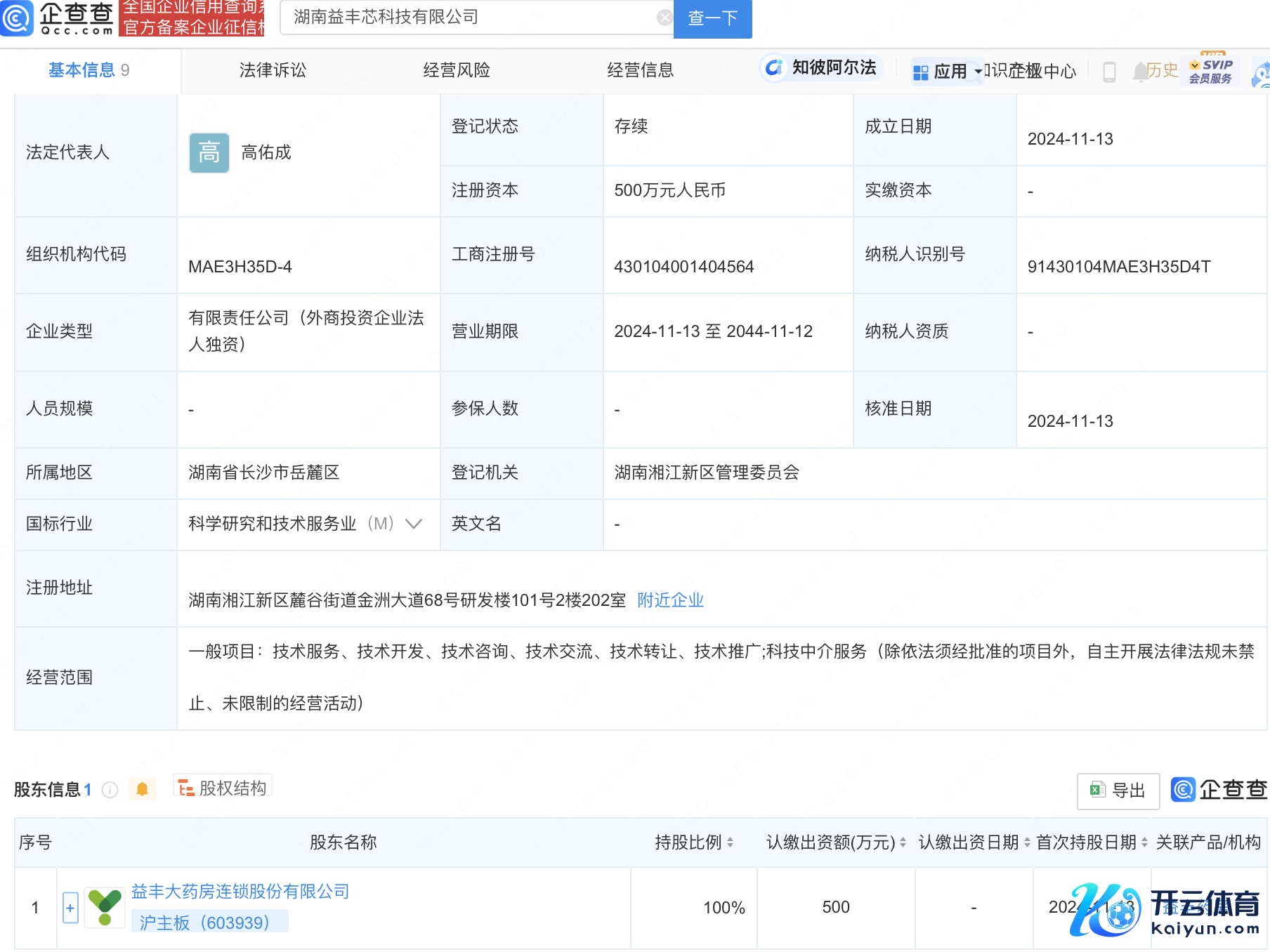Open the 经营风险 tab

(x=457, y=70)
